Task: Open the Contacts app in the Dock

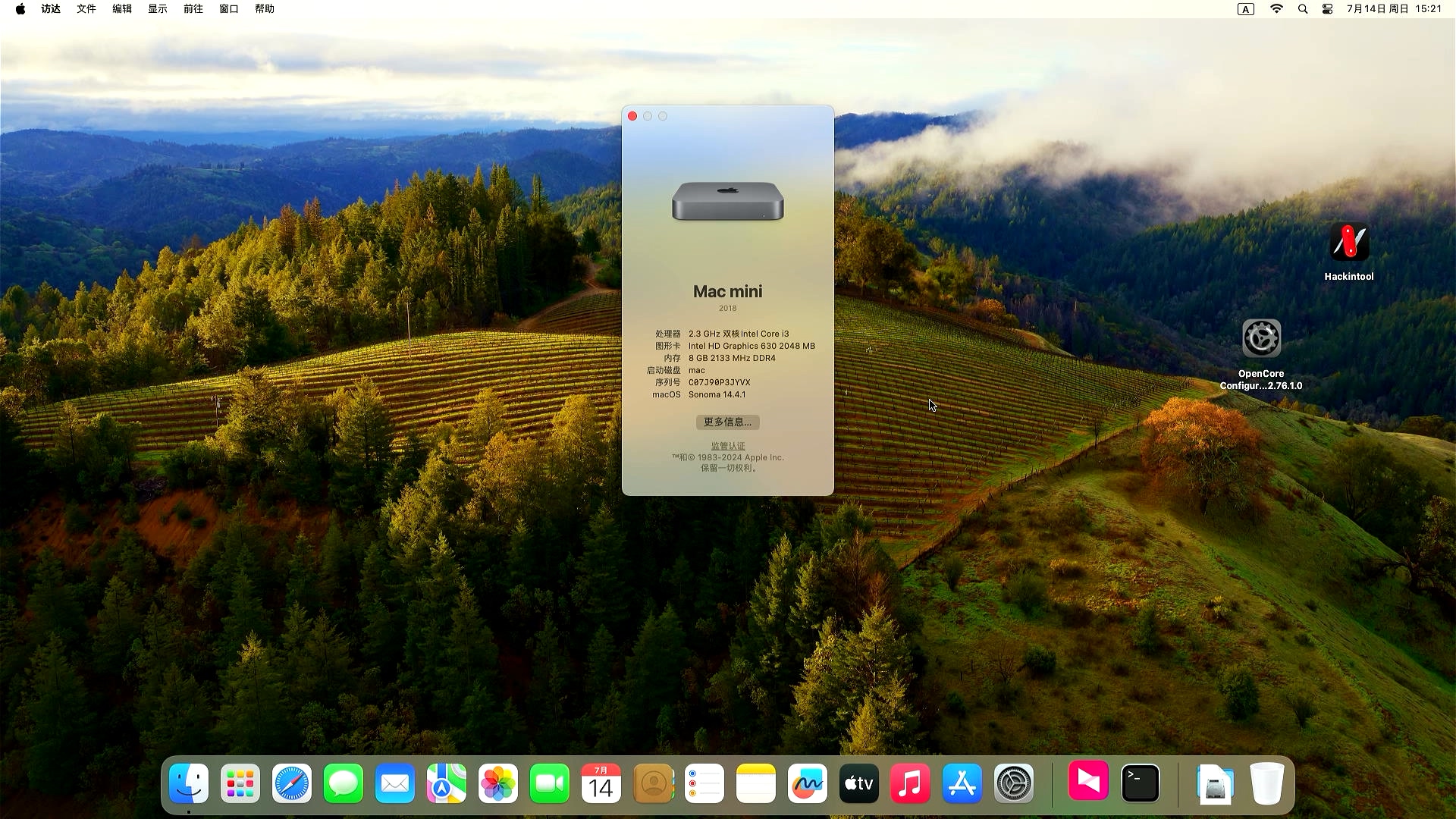Action: click(x=653, y=783)
